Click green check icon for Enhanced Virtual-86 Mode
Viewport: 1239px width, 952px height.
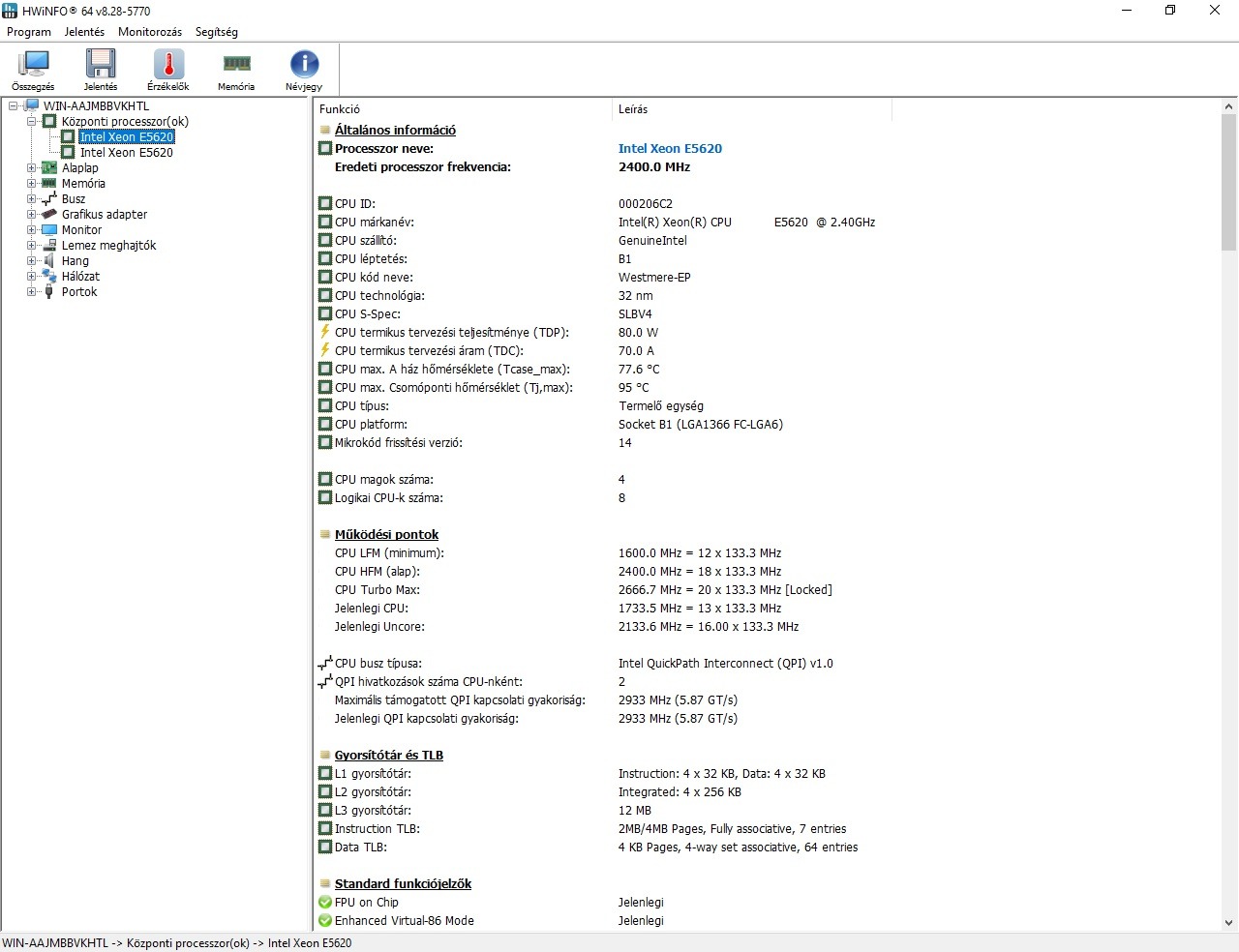coord(325,920)
